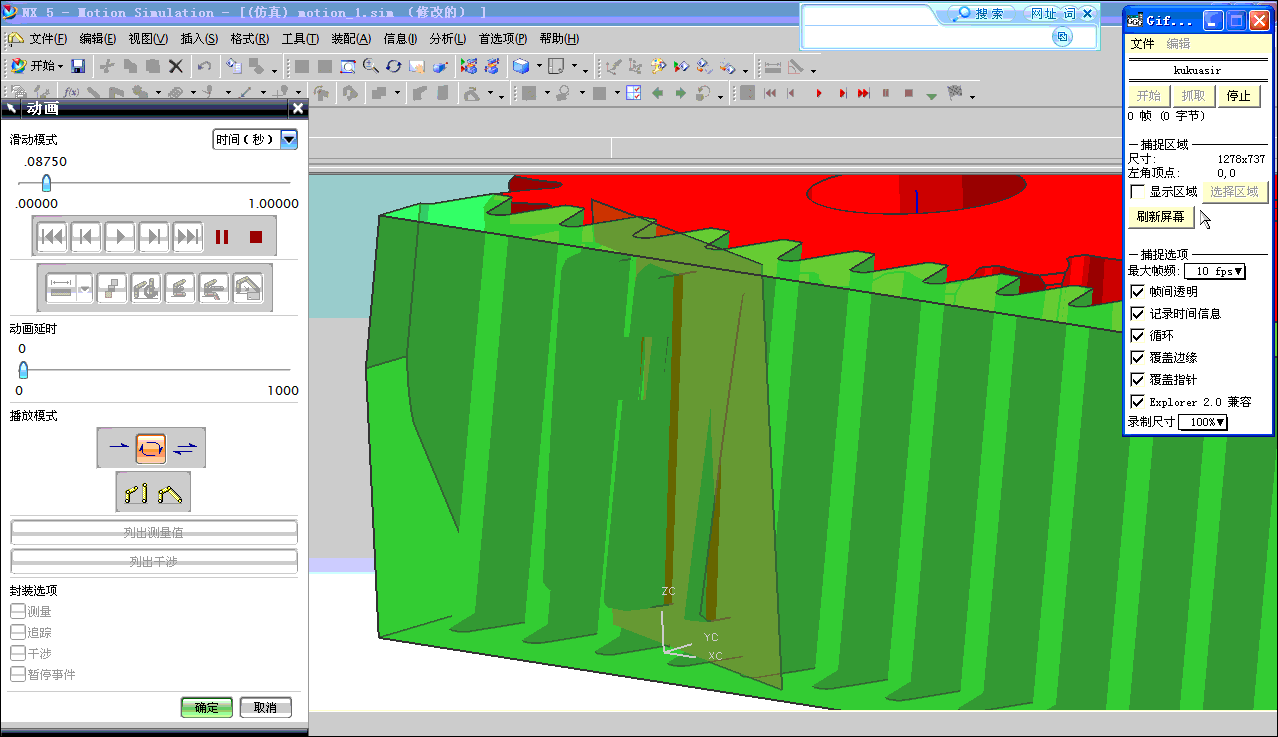Click the 动画延时 slider handle
The image size is (1278, 737).
(23, 369)
